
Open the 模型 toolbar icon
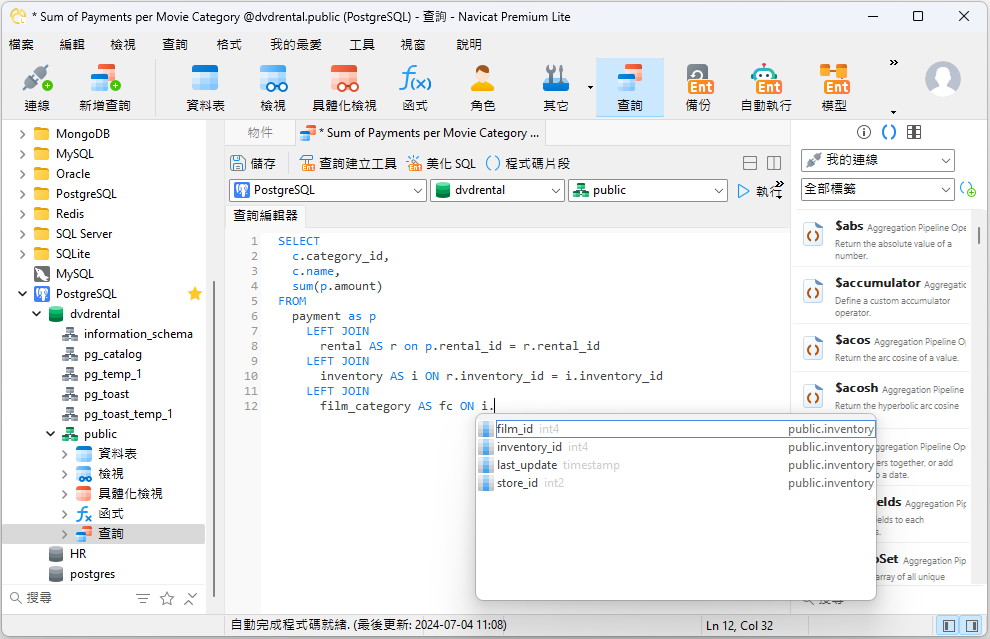tap(834, 86)
